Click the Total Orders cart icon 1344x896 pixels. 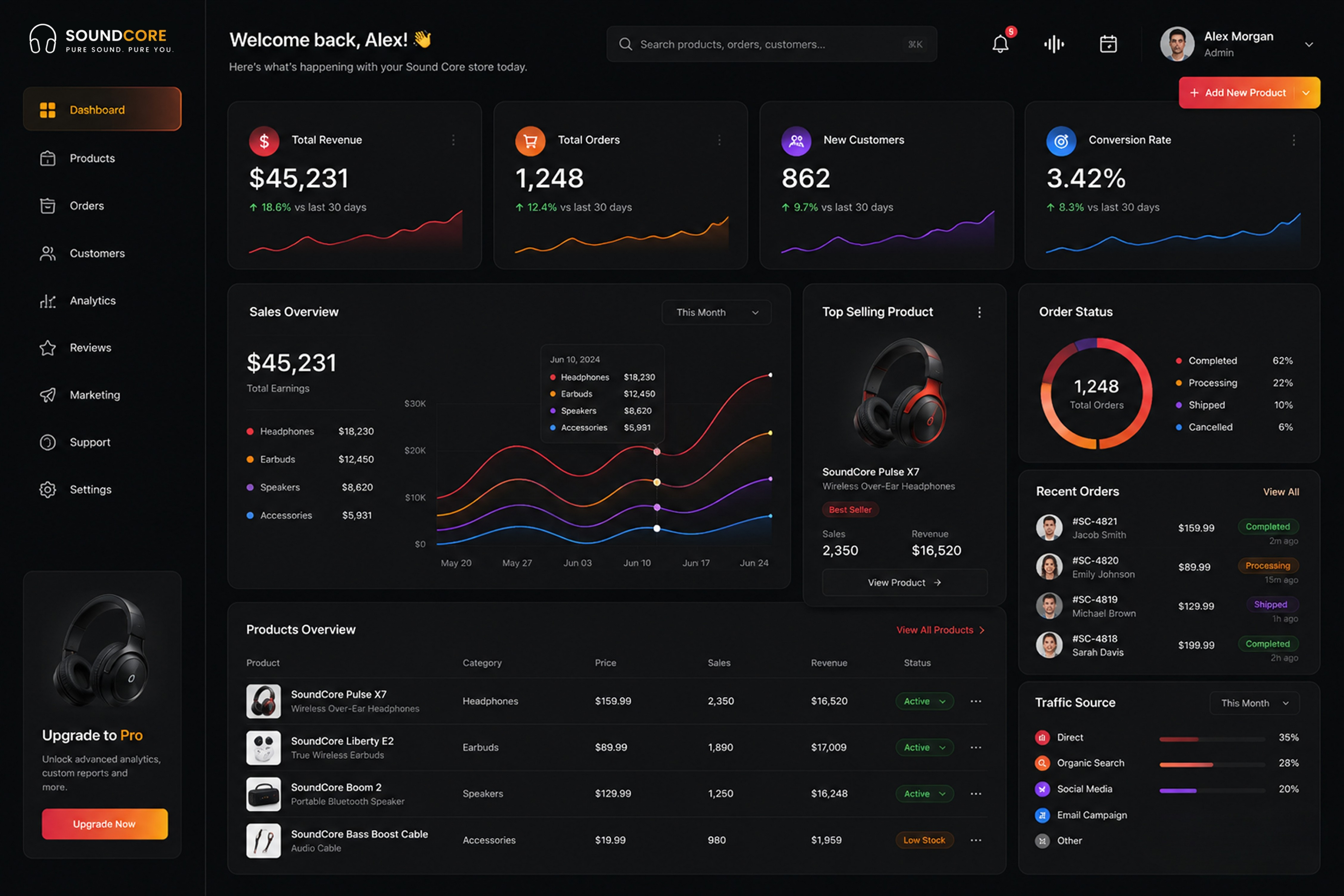pos(530,141)
